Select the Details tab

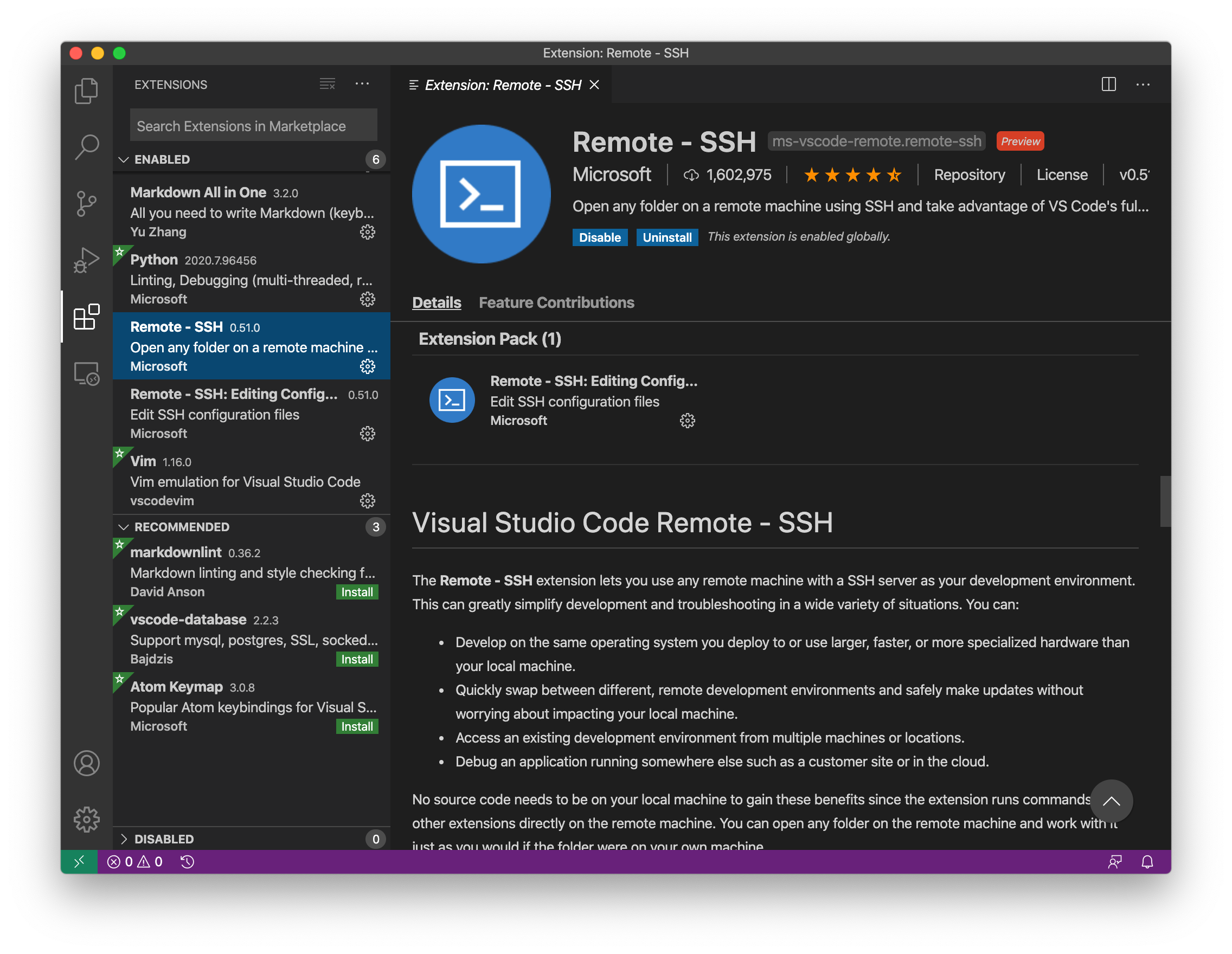point(436,303)
